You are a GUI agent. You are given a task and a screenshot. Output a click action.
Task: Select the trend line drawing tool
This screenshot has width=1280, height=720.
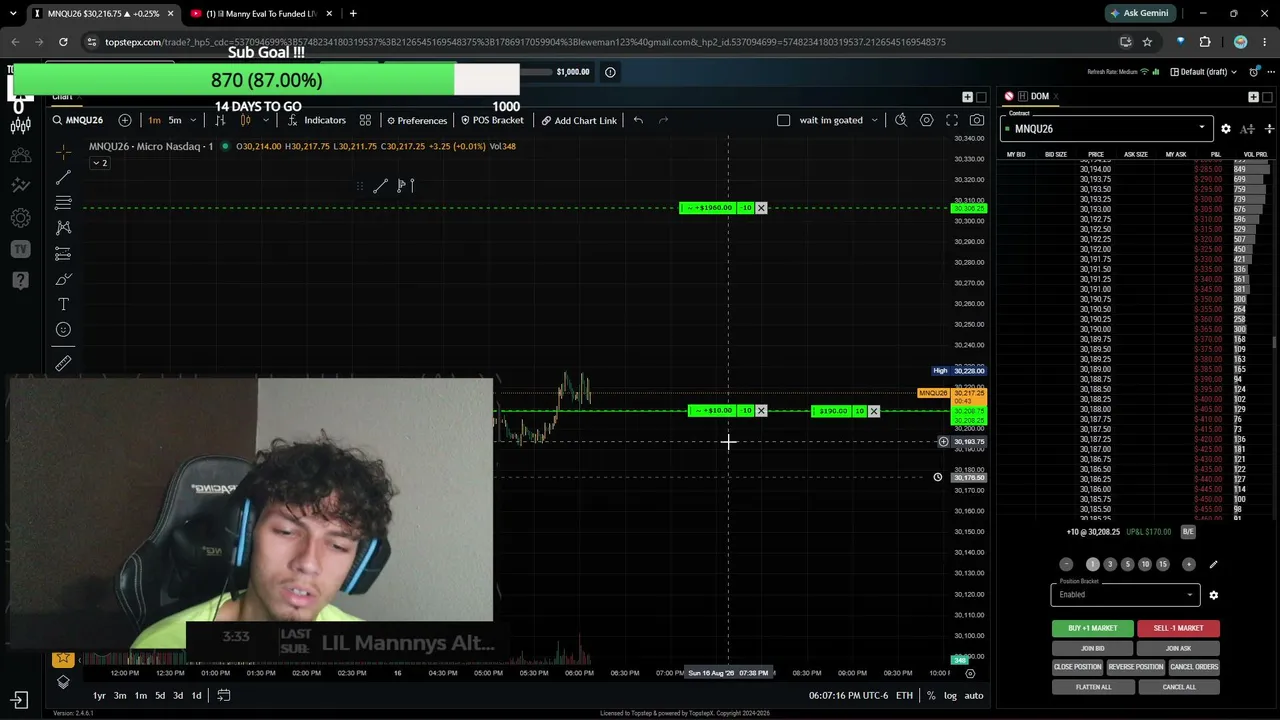pyautogui.click(x=63, y=177)
